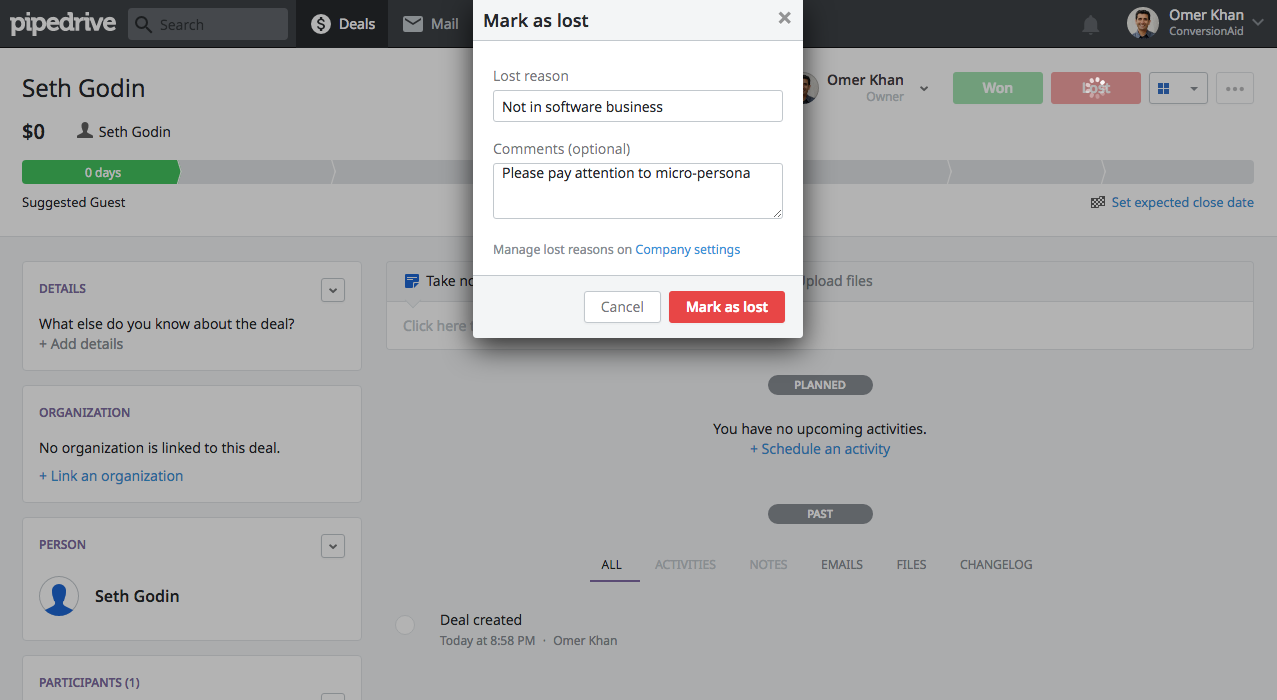Open the Company settings link
Image resolution: width=1277 pixels, height=700 pixels.
click(x=687, y=250)
